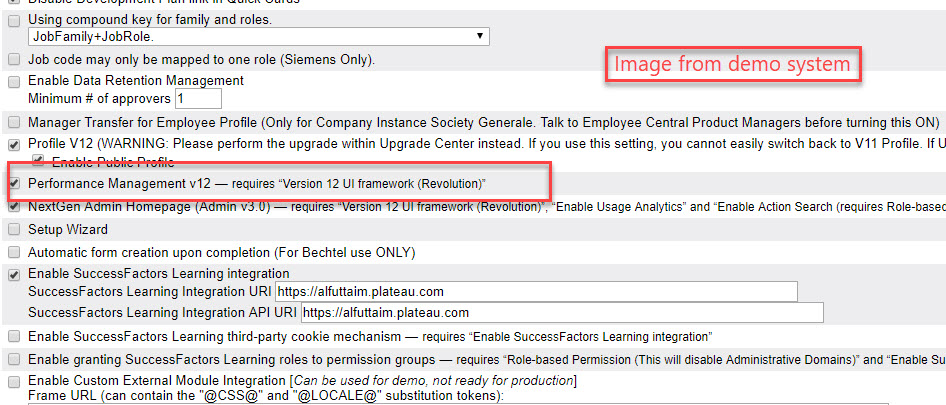Enable Learning third-party cookie mechanism

click(x=14, y=337)
